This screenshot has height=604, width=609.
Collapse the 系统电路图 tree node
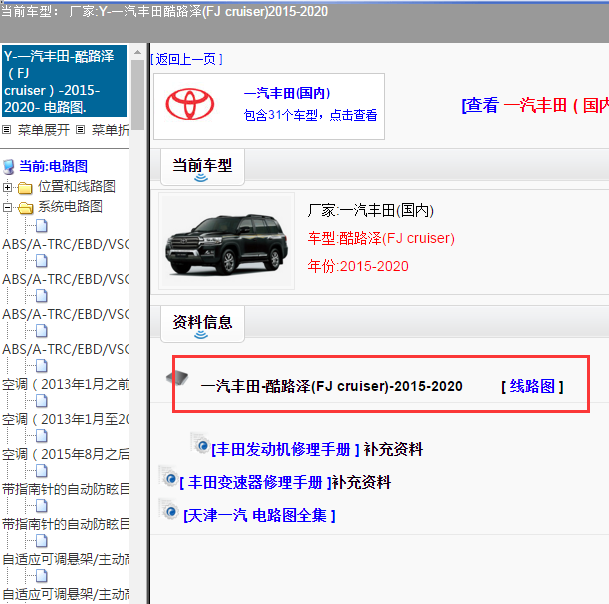point(7,208)
